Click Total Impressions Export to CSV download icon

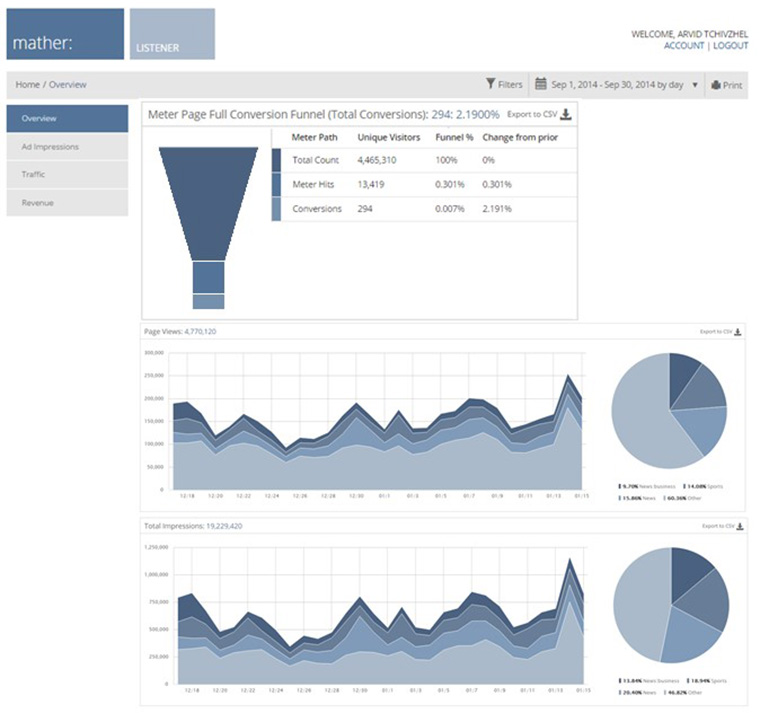(740, 526)
